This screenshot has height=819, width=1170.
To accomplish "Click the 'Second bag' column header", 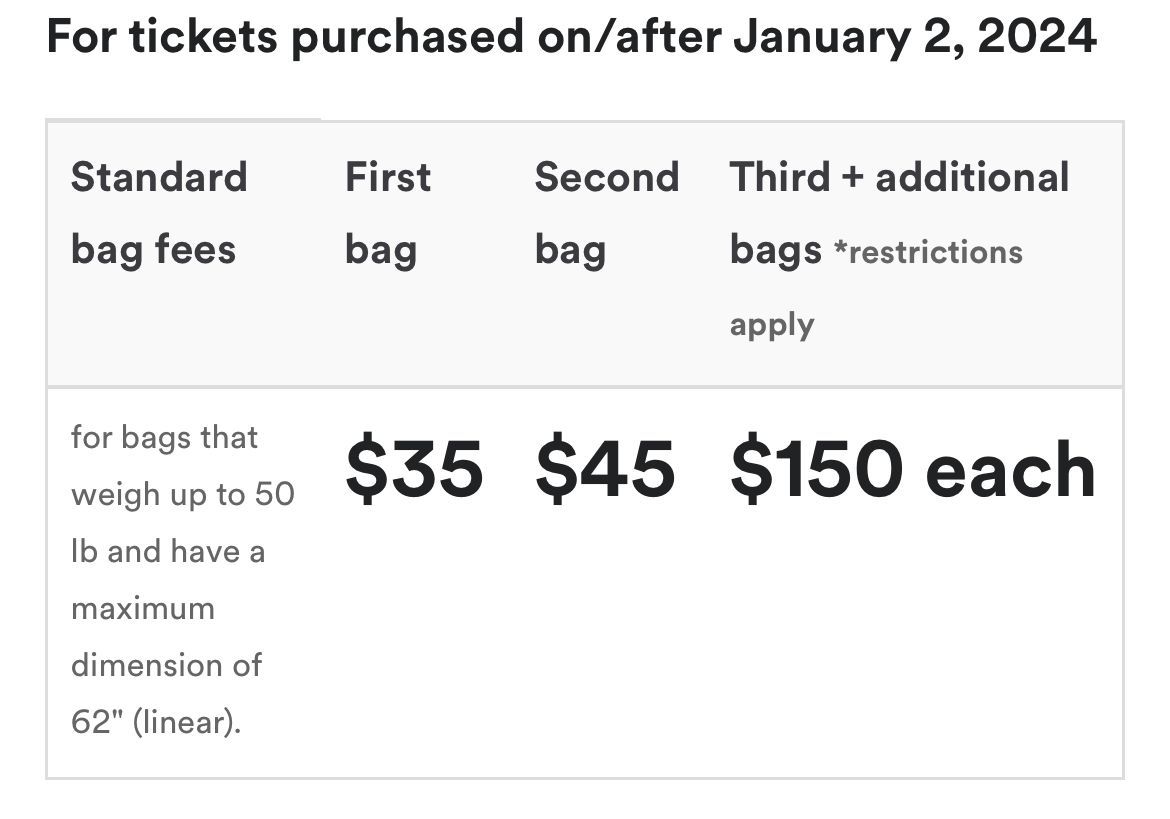I will click(607, 213).
